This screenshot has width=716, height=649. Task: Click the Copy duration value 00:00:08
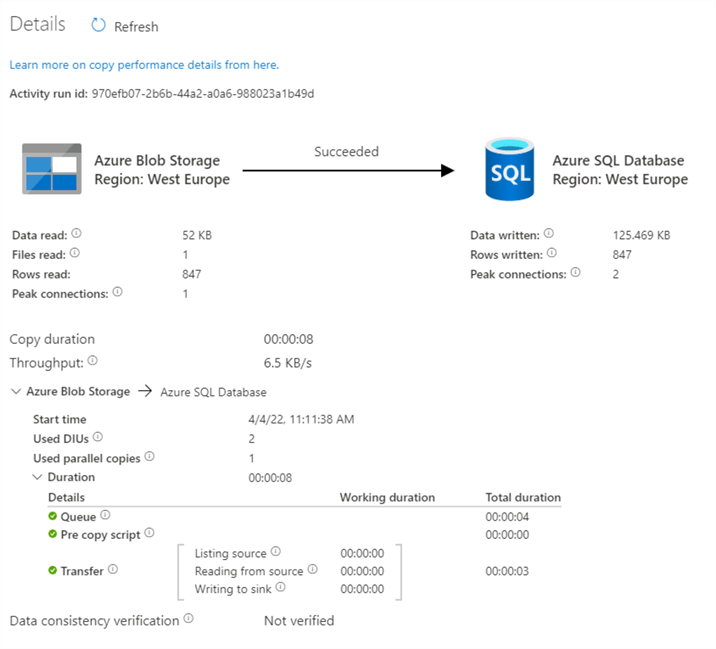[289, 339]
